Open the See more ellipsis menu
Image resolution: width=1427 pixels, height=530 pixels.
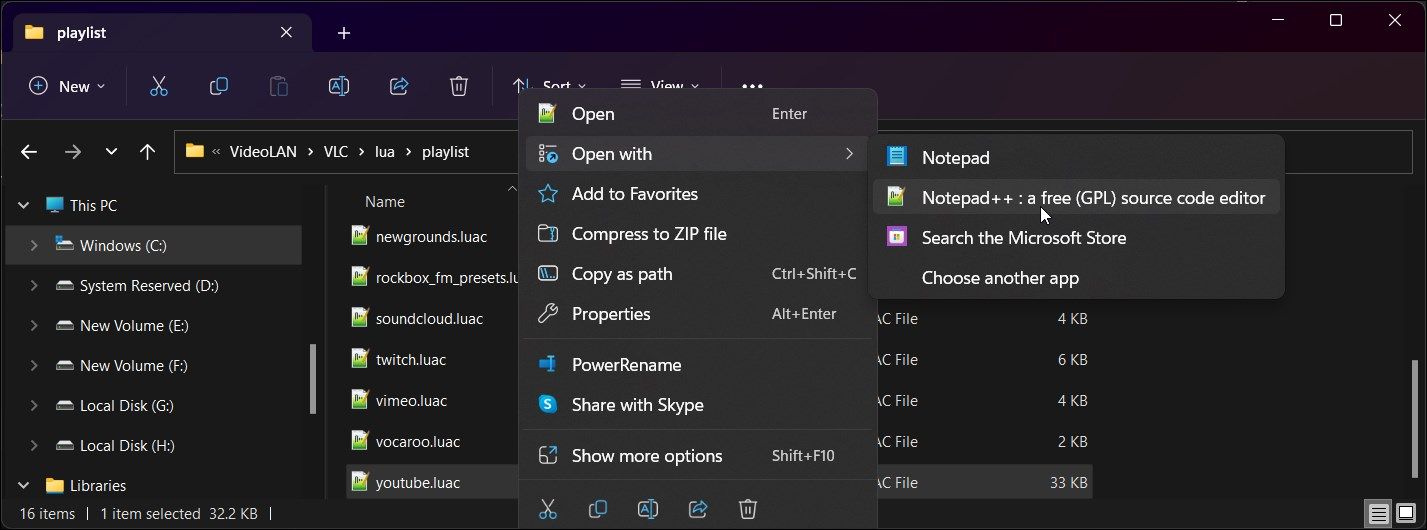[x=752, y=86]
